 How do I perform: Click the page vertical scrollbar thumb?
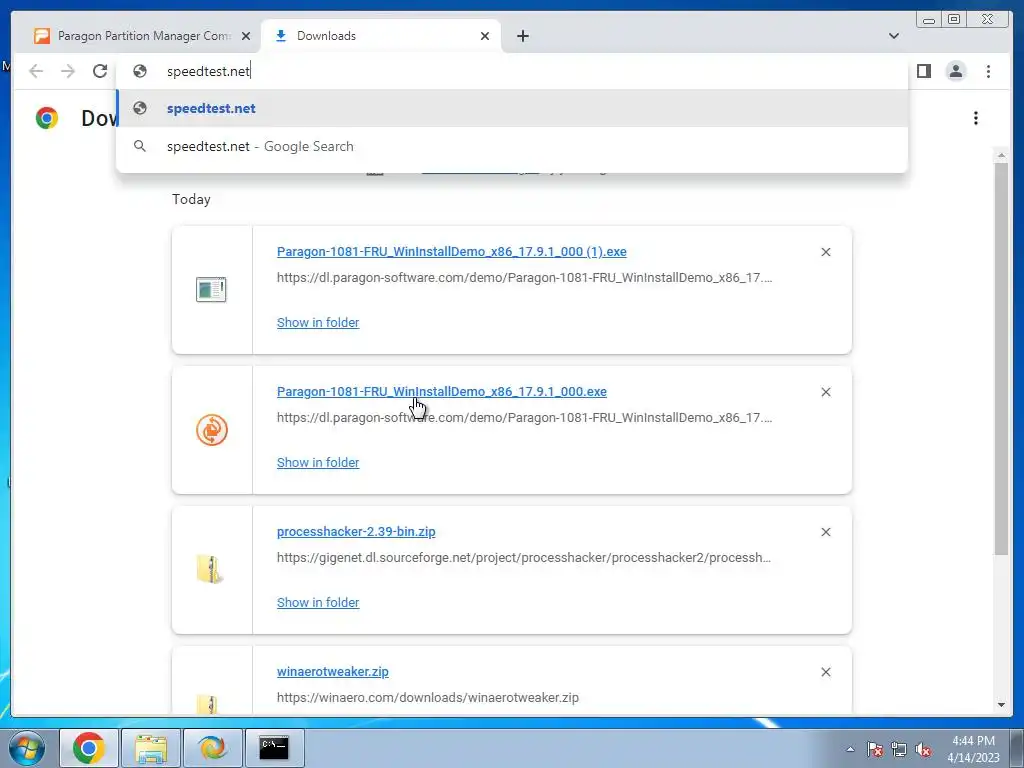(x=1001, y=359)
